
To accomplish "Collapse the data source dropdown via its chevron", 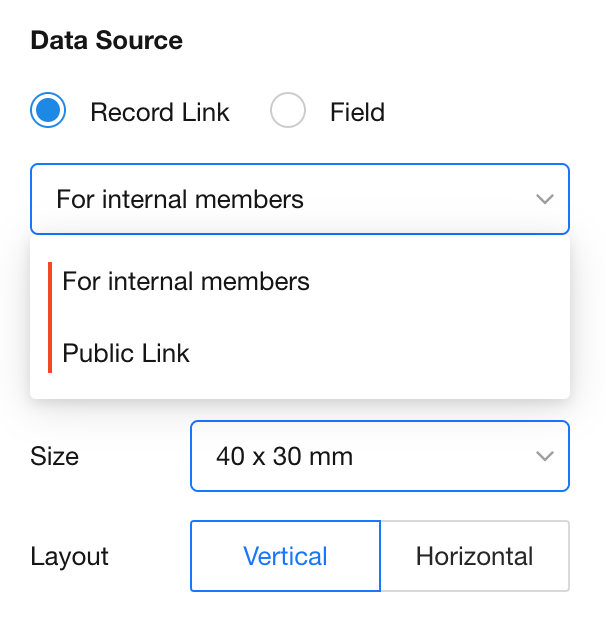I will 544,199.
